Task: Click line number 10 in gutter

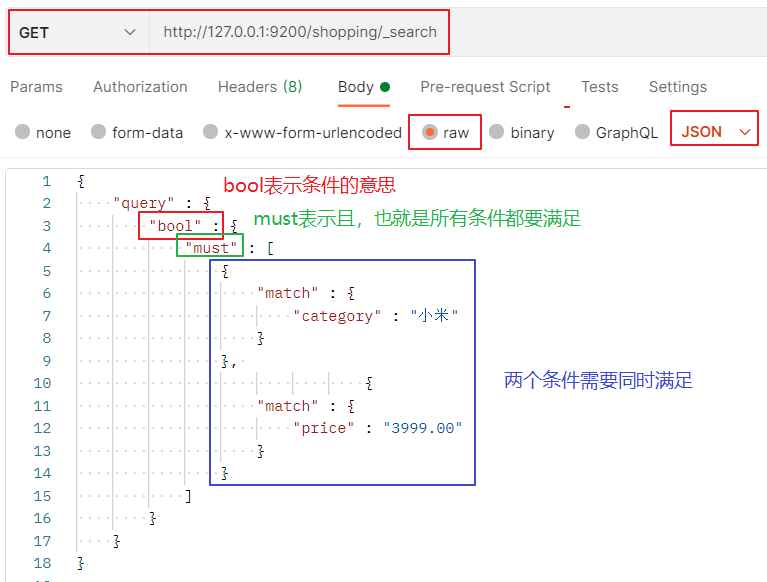Action: click(42, 383)
